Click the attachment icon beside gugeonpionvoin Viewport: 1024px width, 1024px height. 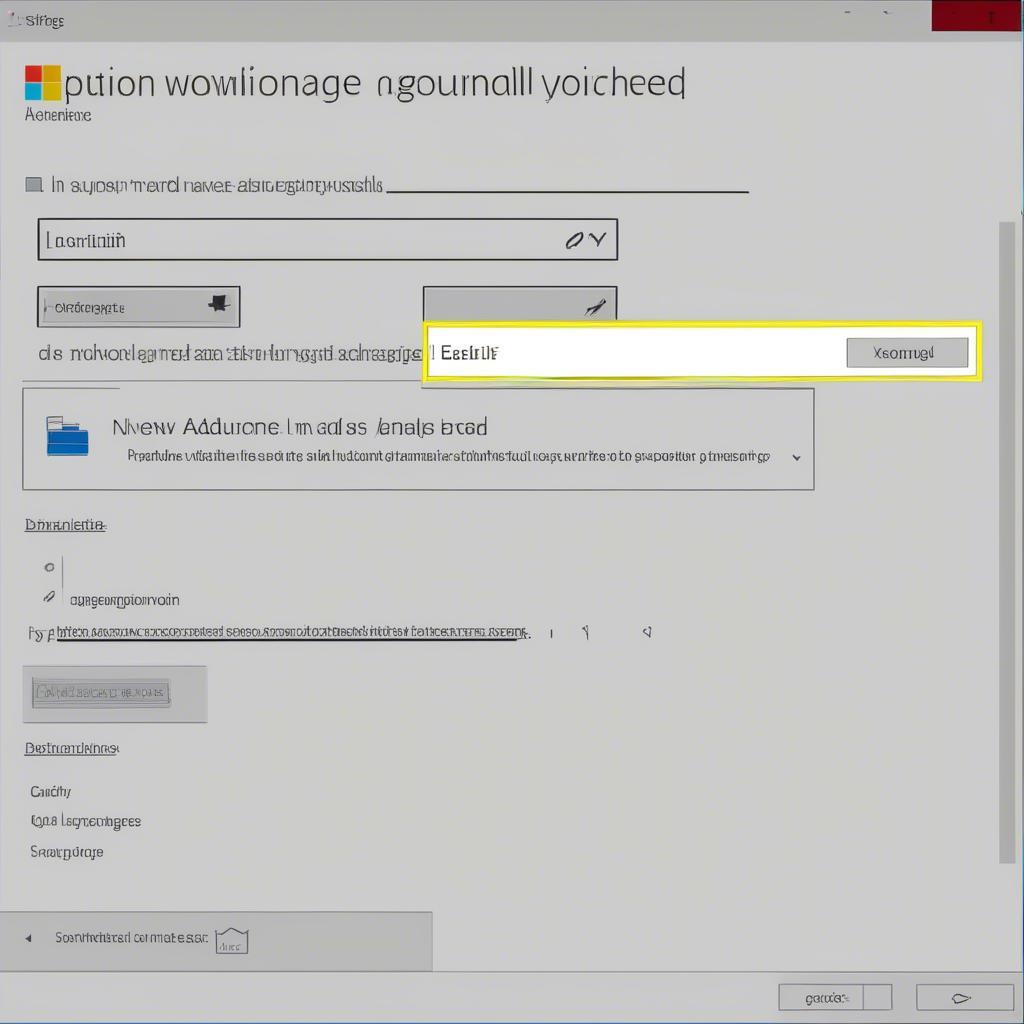[x=49, y=596]
